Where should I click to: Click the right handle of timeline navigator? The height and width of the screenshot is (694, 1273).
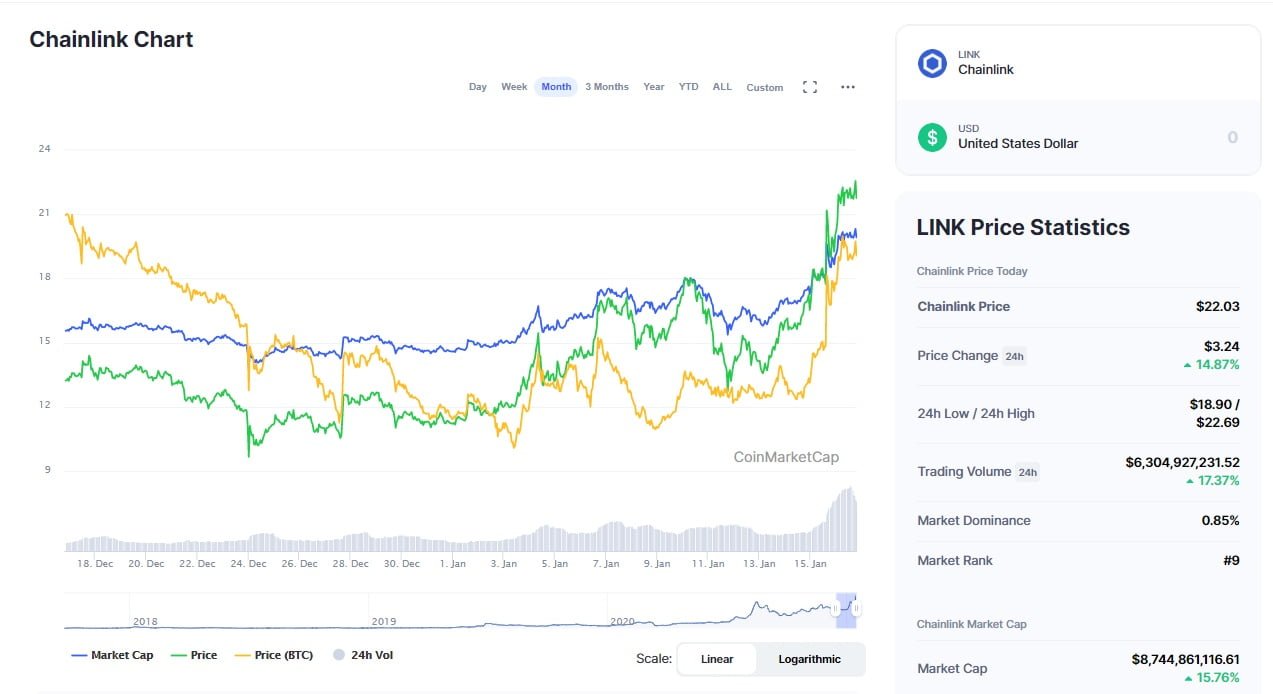tap(856, 608)
